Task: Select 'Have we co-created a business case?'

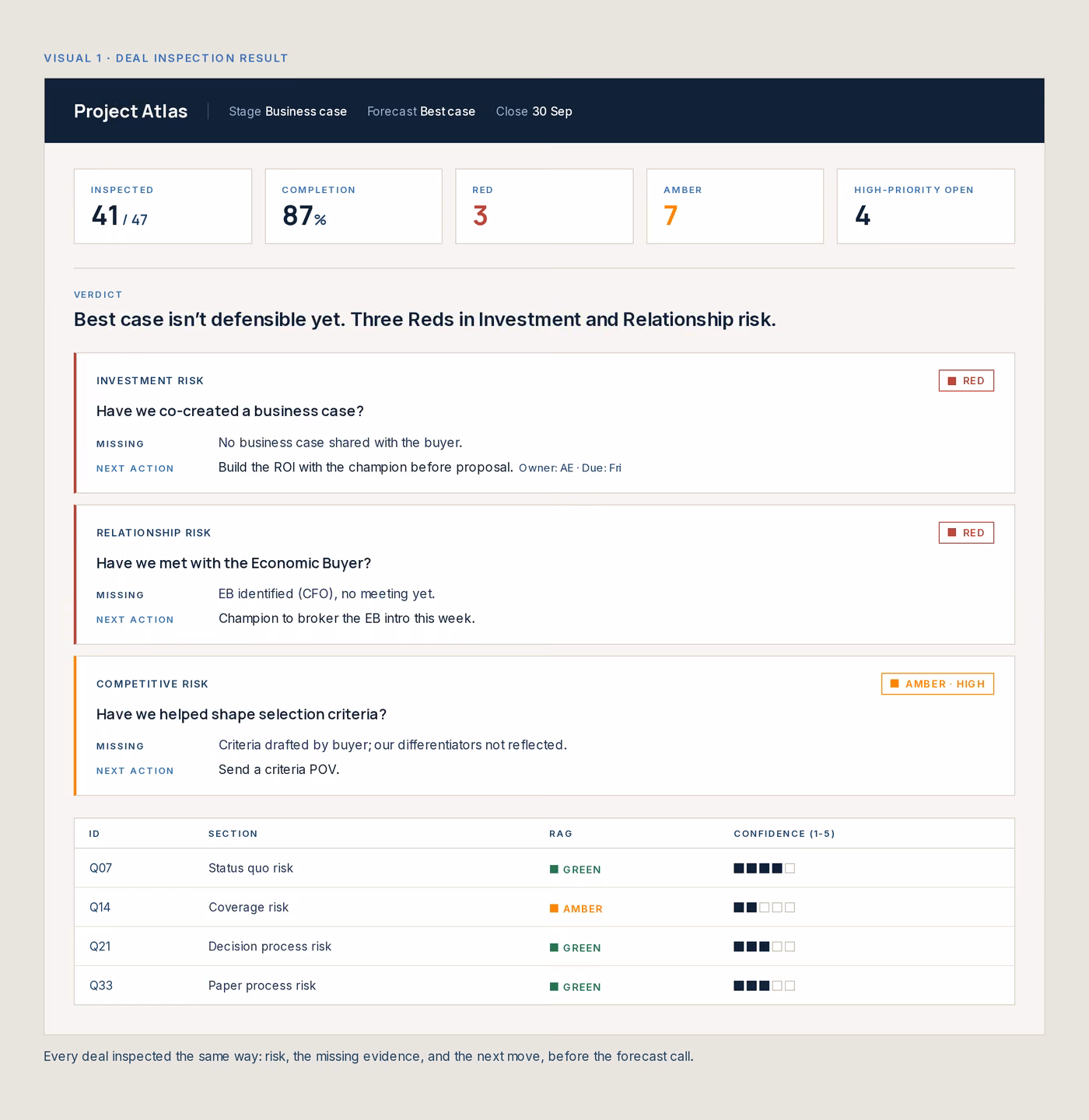Action: point(230,411)
